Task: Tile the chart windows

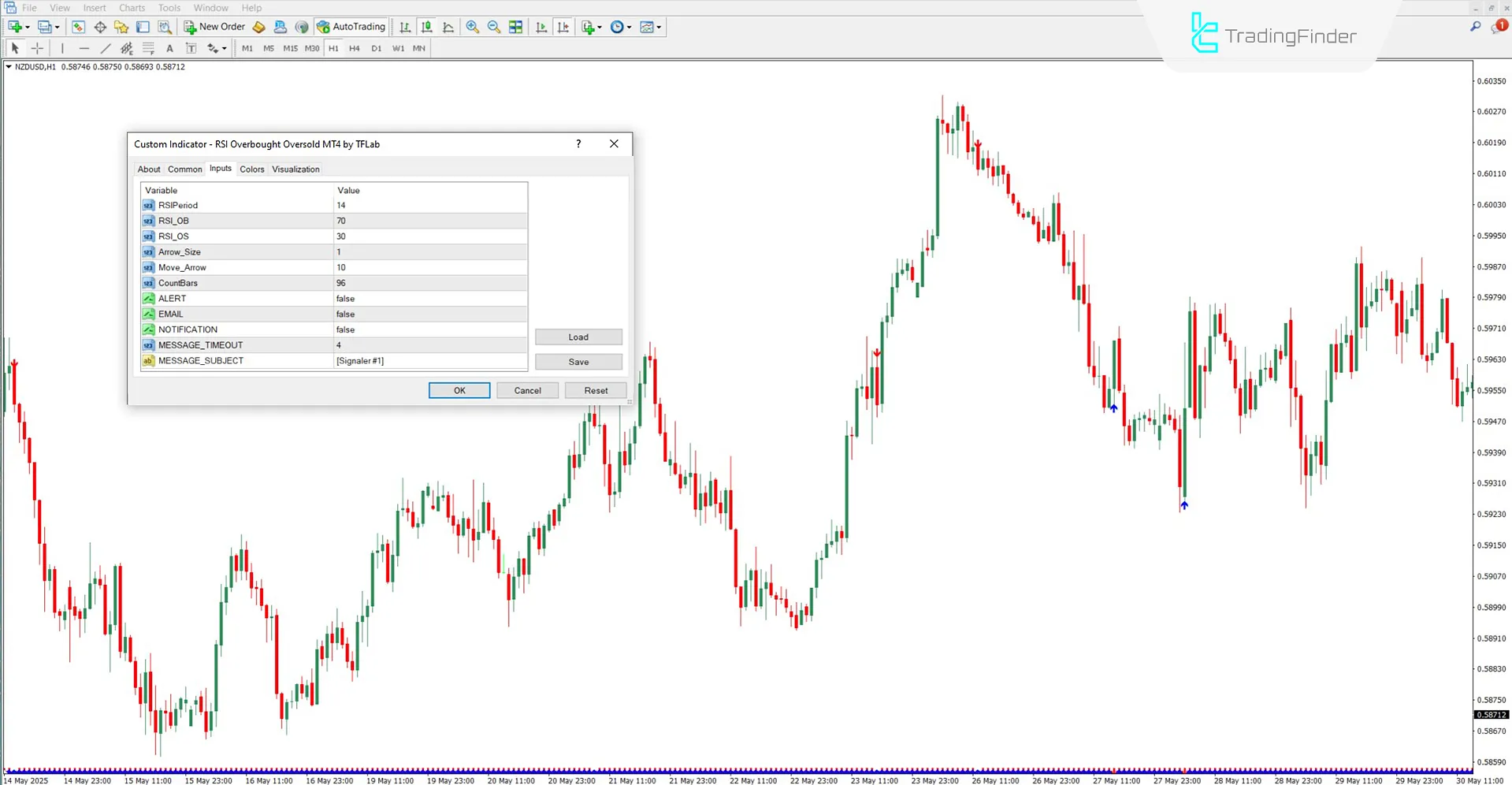Action: (515, 26)
